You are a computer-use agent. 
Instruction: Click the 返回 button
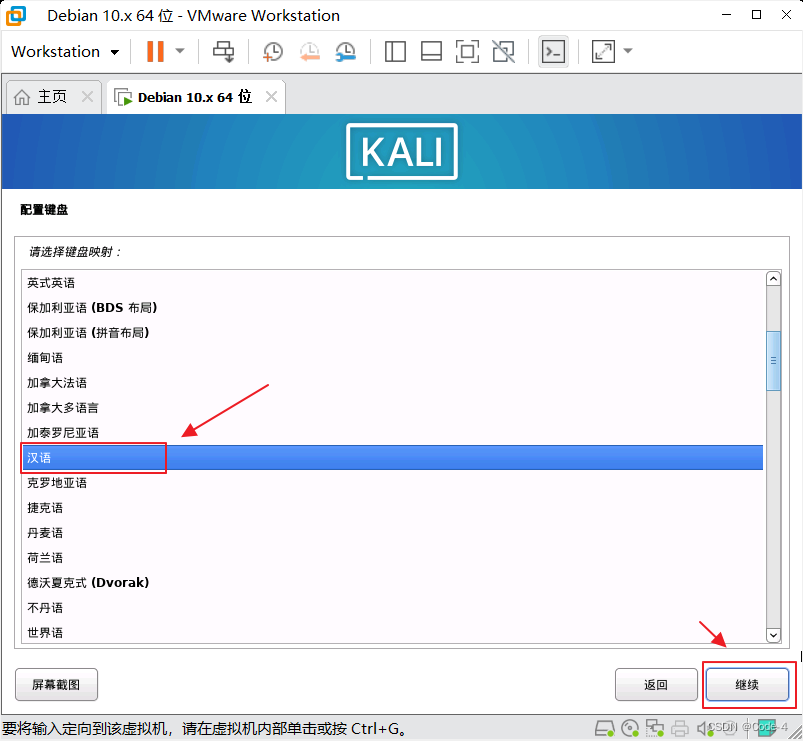(x=656, y=685)
